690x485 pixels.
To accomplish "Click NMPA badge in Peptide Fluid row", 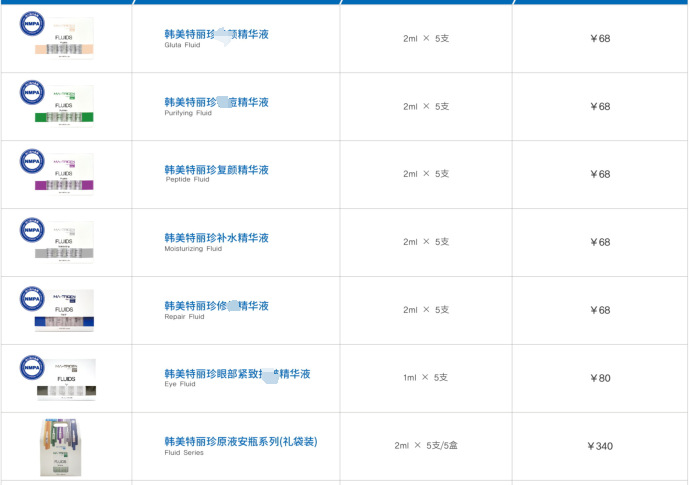I will (32, 161).
